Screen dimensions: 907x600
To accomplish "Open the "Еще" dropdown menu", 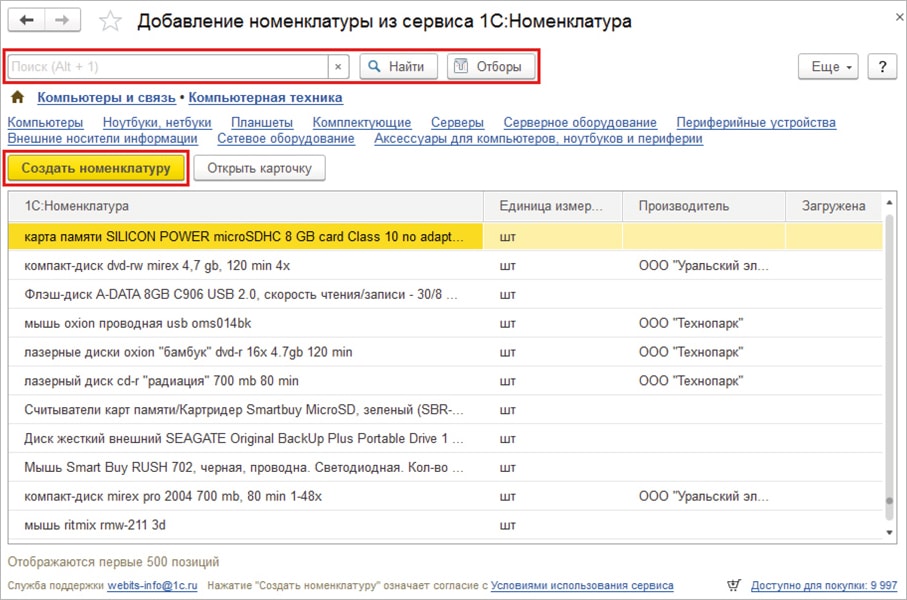I will click(828, 67).
